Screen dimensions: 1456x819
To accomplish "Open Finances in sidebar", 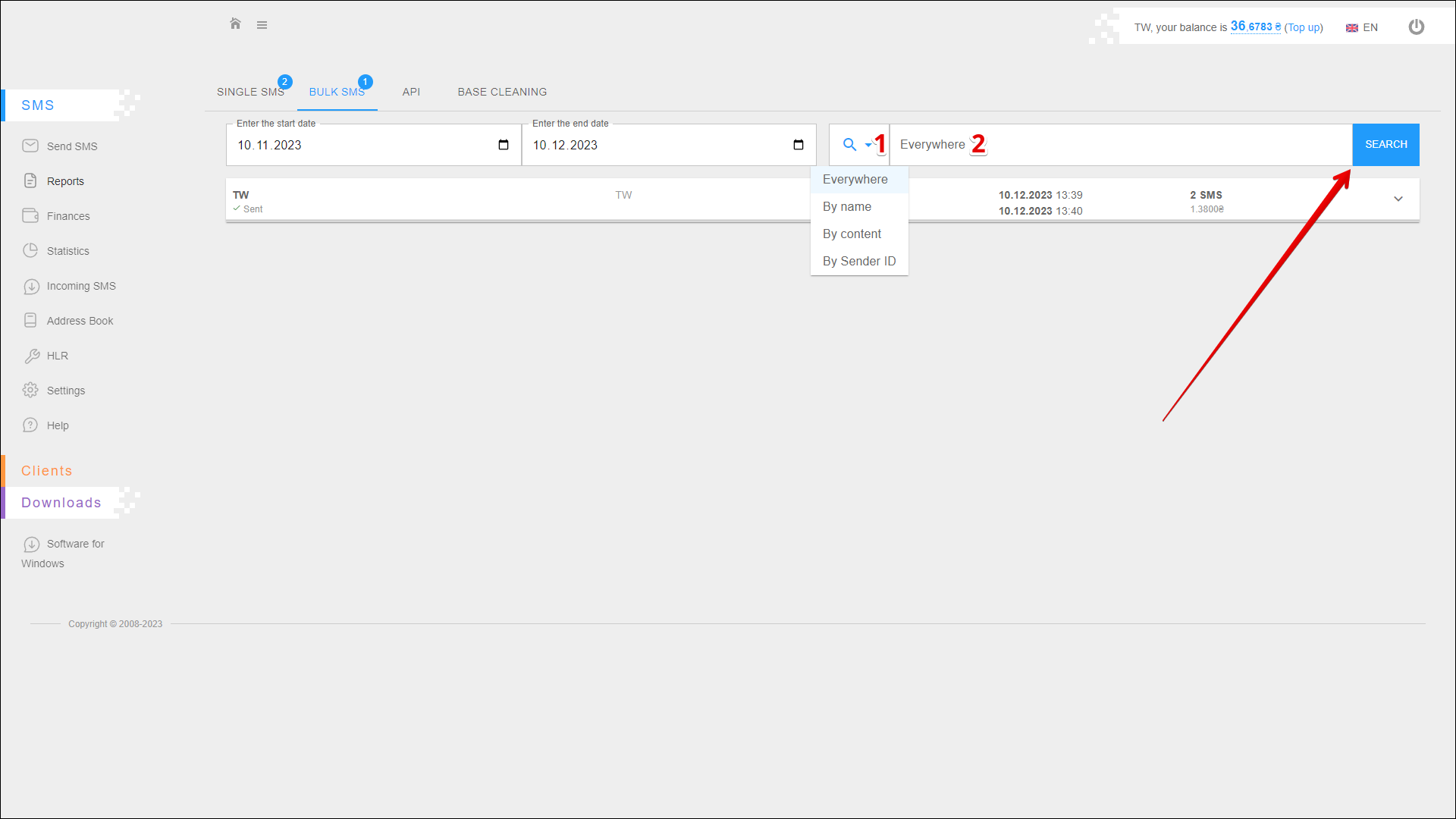I will point(67,216).
